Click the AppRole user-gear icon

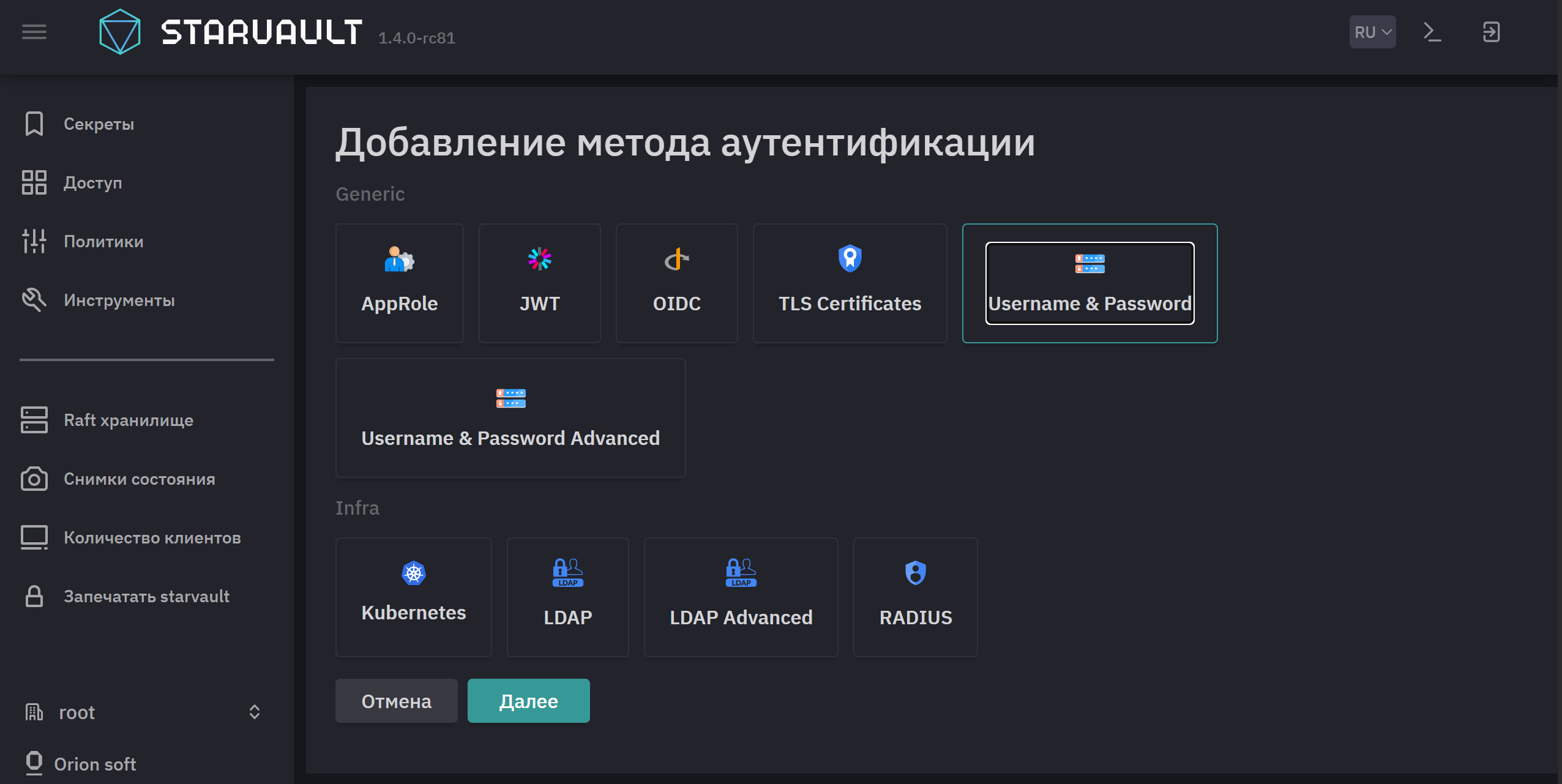pyautogui.click(x=399, y=259)
